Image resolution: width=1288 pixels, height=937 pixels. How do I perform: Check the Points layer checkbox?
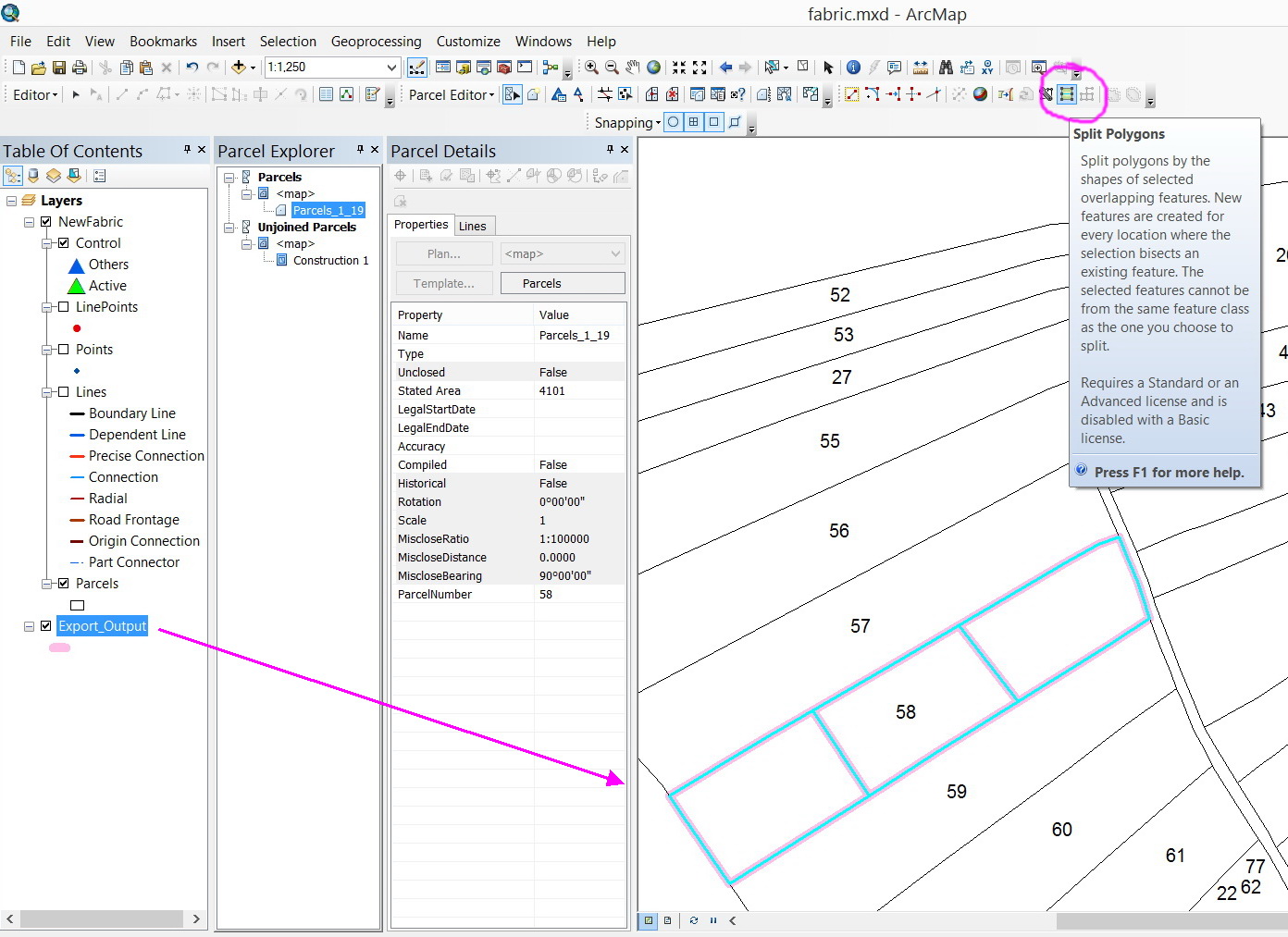point(63,350)
